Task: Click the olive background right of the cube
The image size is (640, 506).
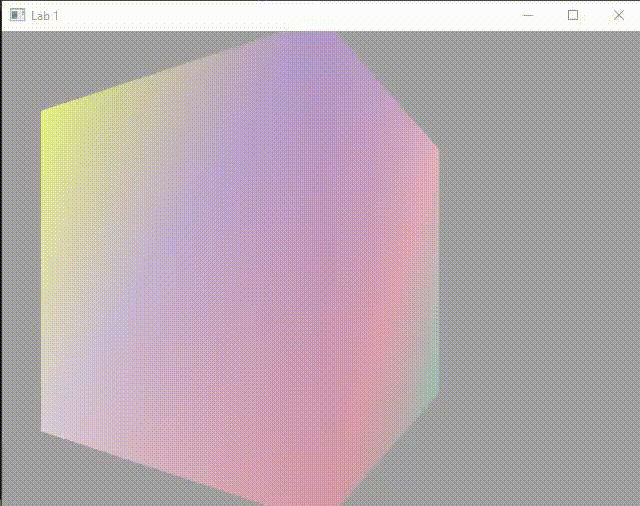Action: pos(540,270)
